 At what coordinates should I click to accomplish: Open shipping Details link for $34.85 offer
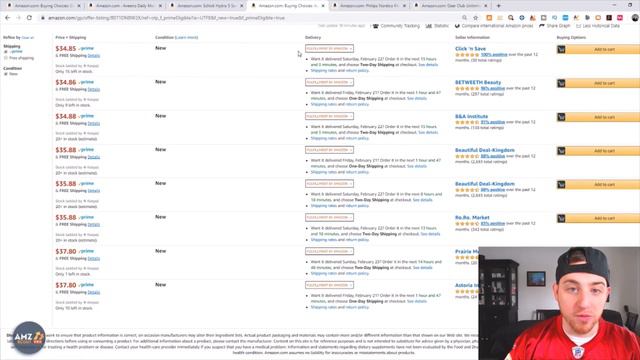pyautogui.click(x=94, y=56)
